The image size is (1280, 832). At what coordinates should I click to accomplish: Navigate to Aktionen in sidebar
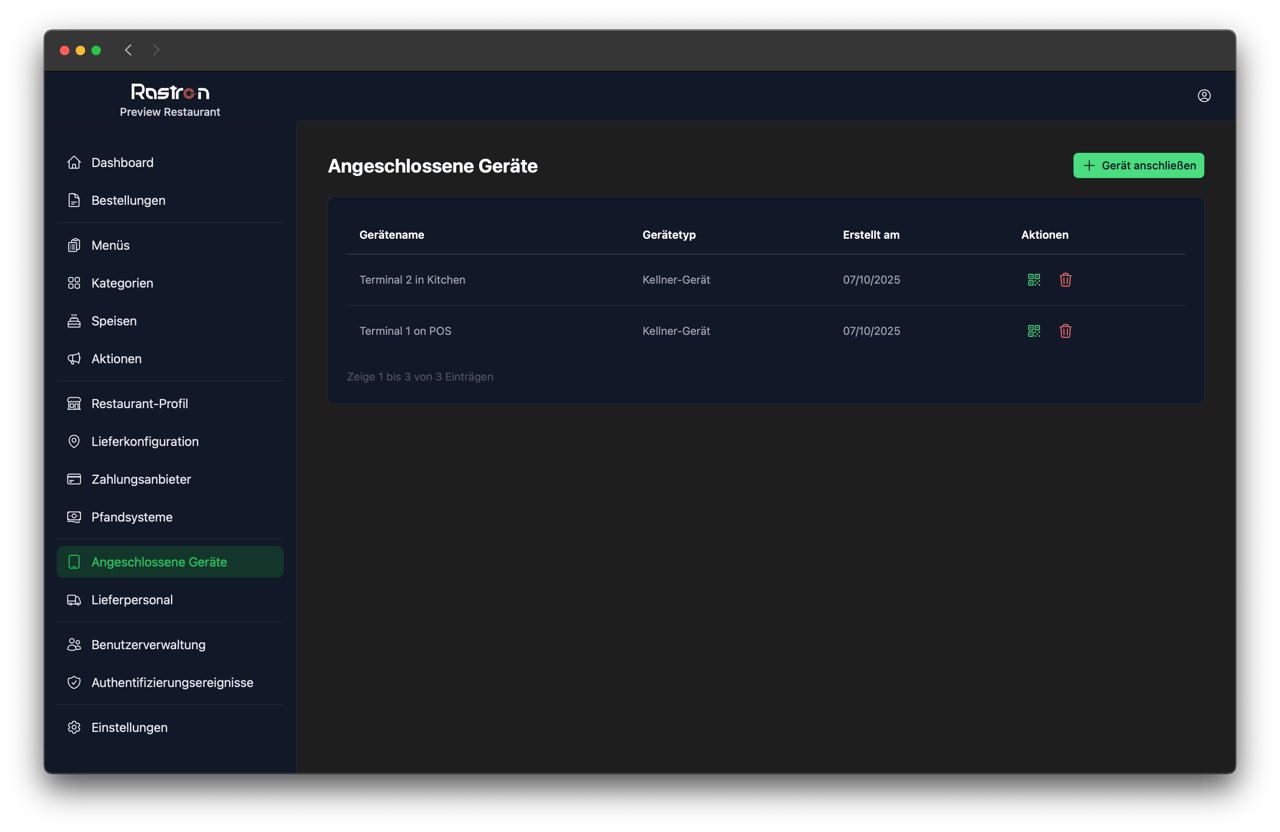pos(116,359)
